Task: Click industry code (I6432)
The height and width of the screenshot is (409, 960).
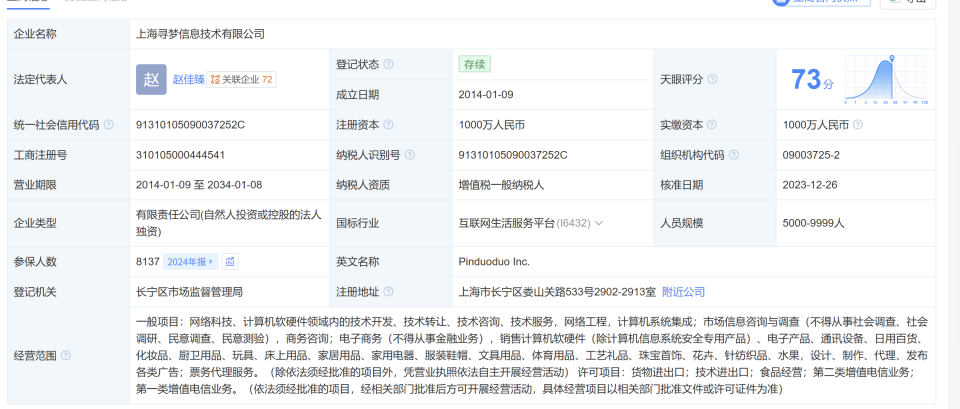Action: point(574,223)
